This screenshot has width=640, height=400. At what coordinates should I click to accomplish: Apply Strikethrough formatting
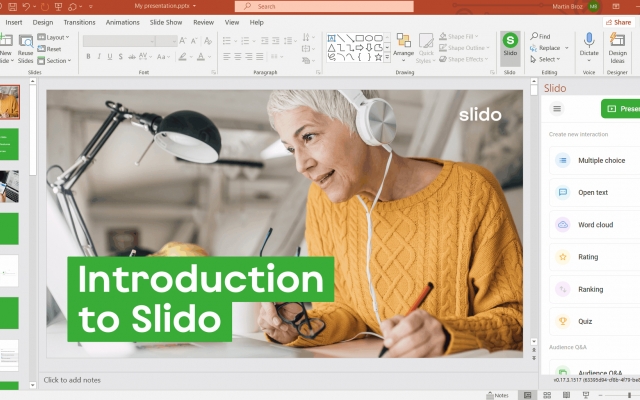[x=131, y=56]
